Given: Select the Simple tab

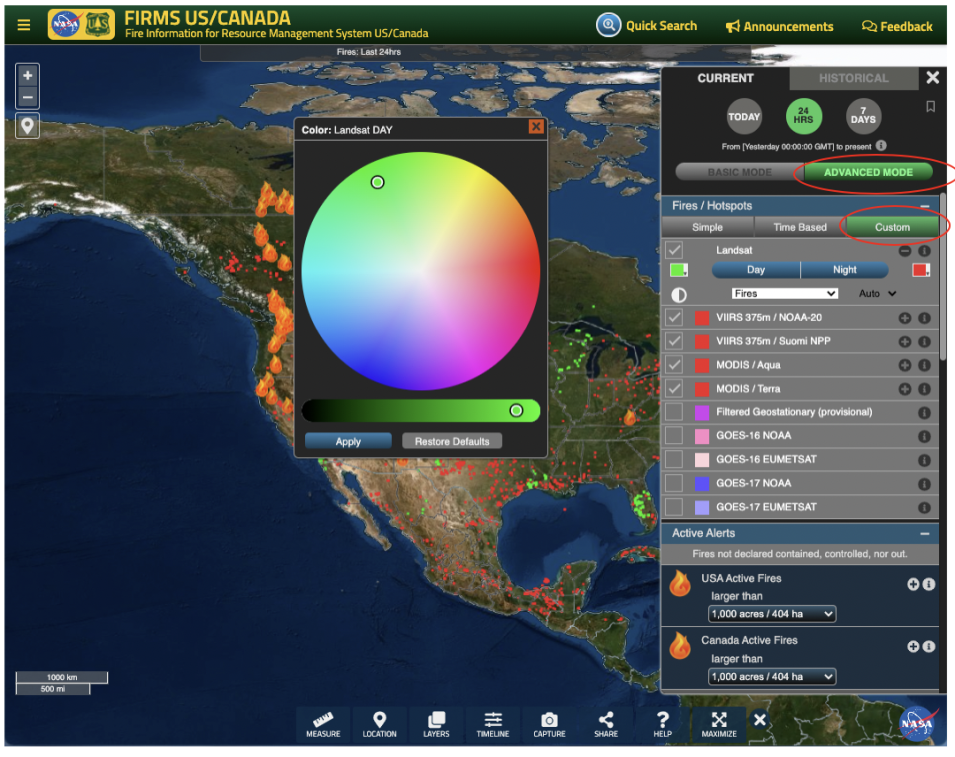Looking at the screenshot, I should pos(707,227).
